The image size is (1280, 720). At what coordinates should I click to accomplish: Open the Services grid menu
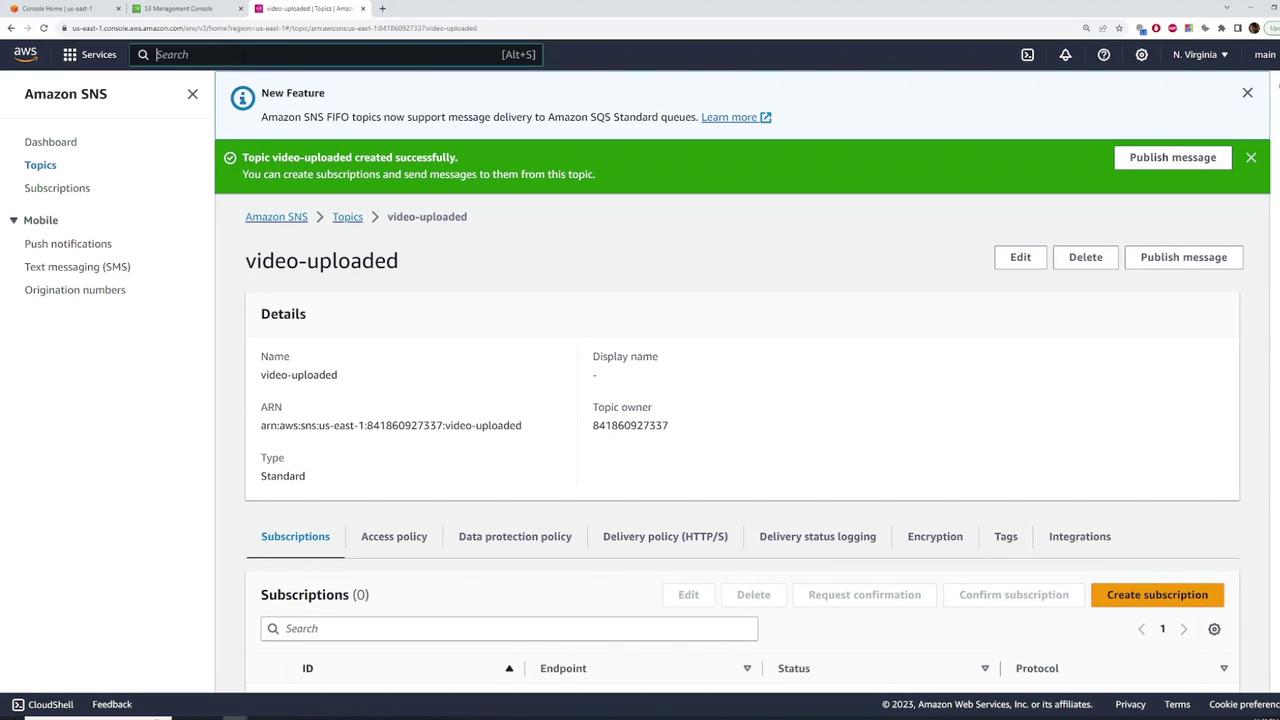click(90, 54)
